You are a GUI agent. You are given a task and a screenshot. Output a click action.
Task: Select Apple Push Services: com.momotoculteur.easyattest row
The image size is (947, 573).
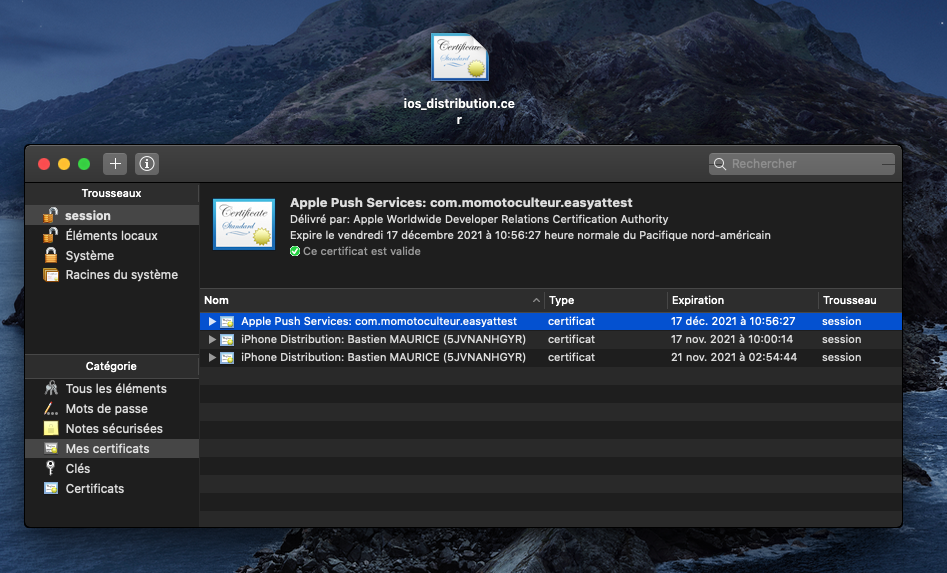(x=551, y=321)
